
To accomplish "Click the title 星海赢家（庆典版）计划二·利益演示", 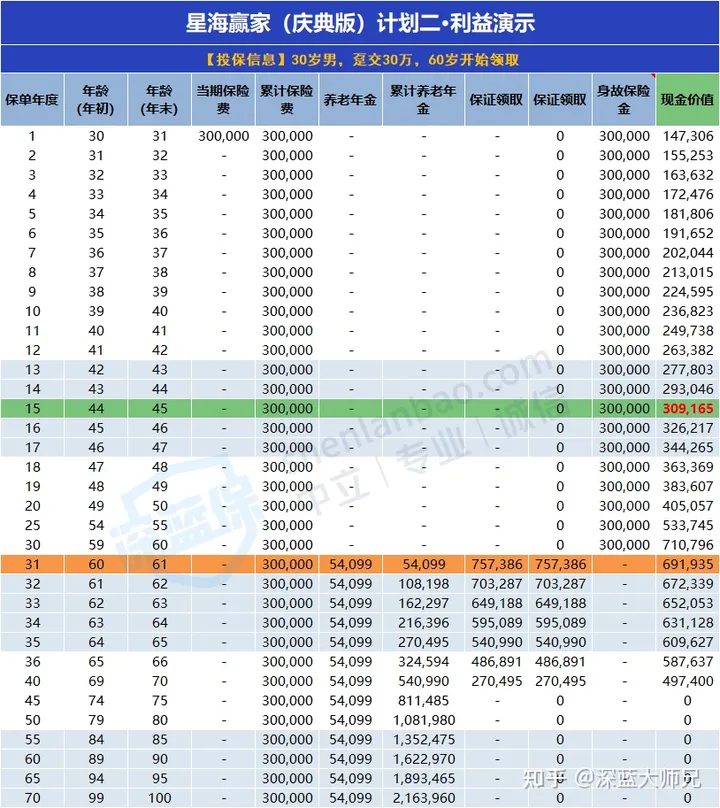I will click(x=360, y=22).
